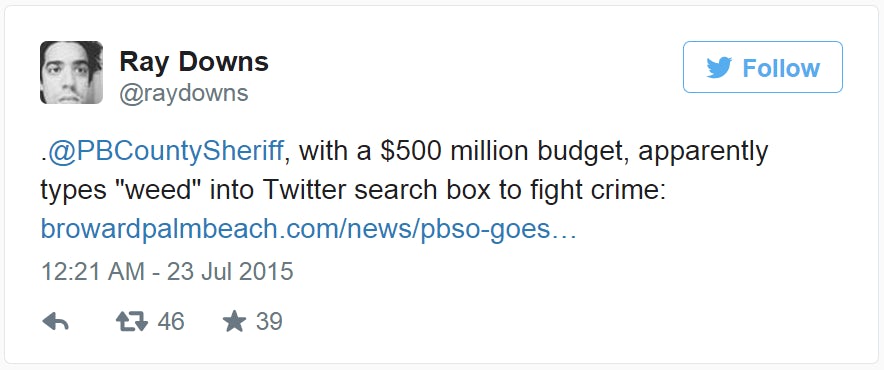Viewport: 884px width, 370px height.
Task: Click the ellipsis ending the truncated link
Action: [x=563, y=231]
